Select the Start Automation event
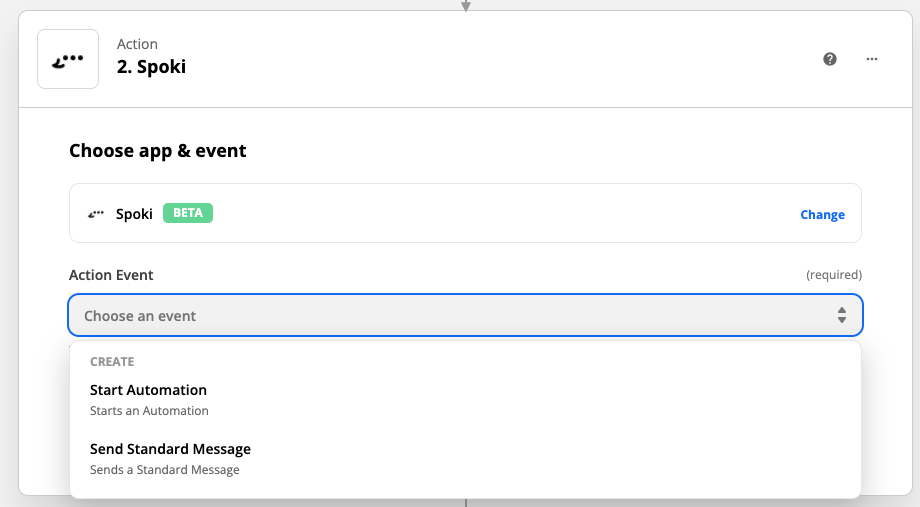Screen dimensions: 920x507 pos(148,390)
